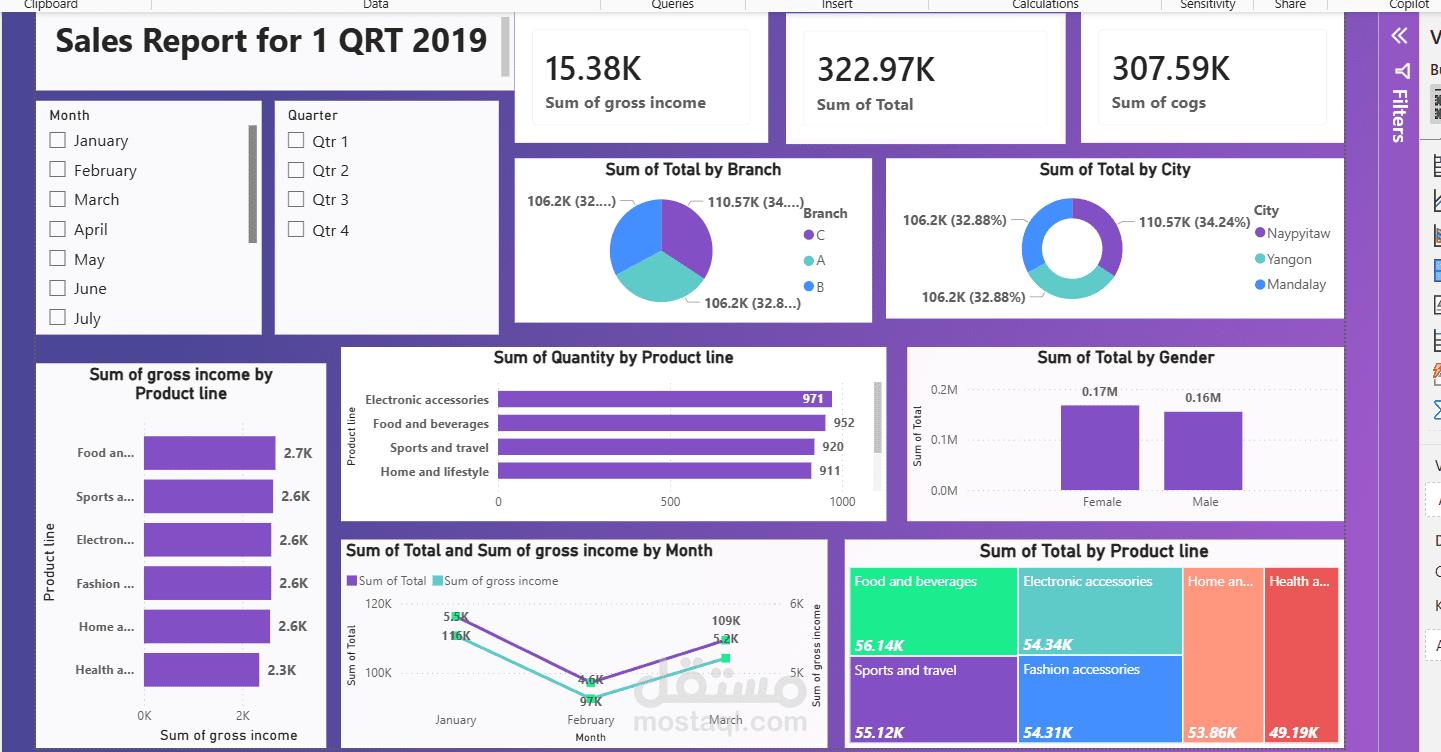Click the Sports and travel bar showing 920
This screenshot has width=1441, height=752.
tap(656, 447)
